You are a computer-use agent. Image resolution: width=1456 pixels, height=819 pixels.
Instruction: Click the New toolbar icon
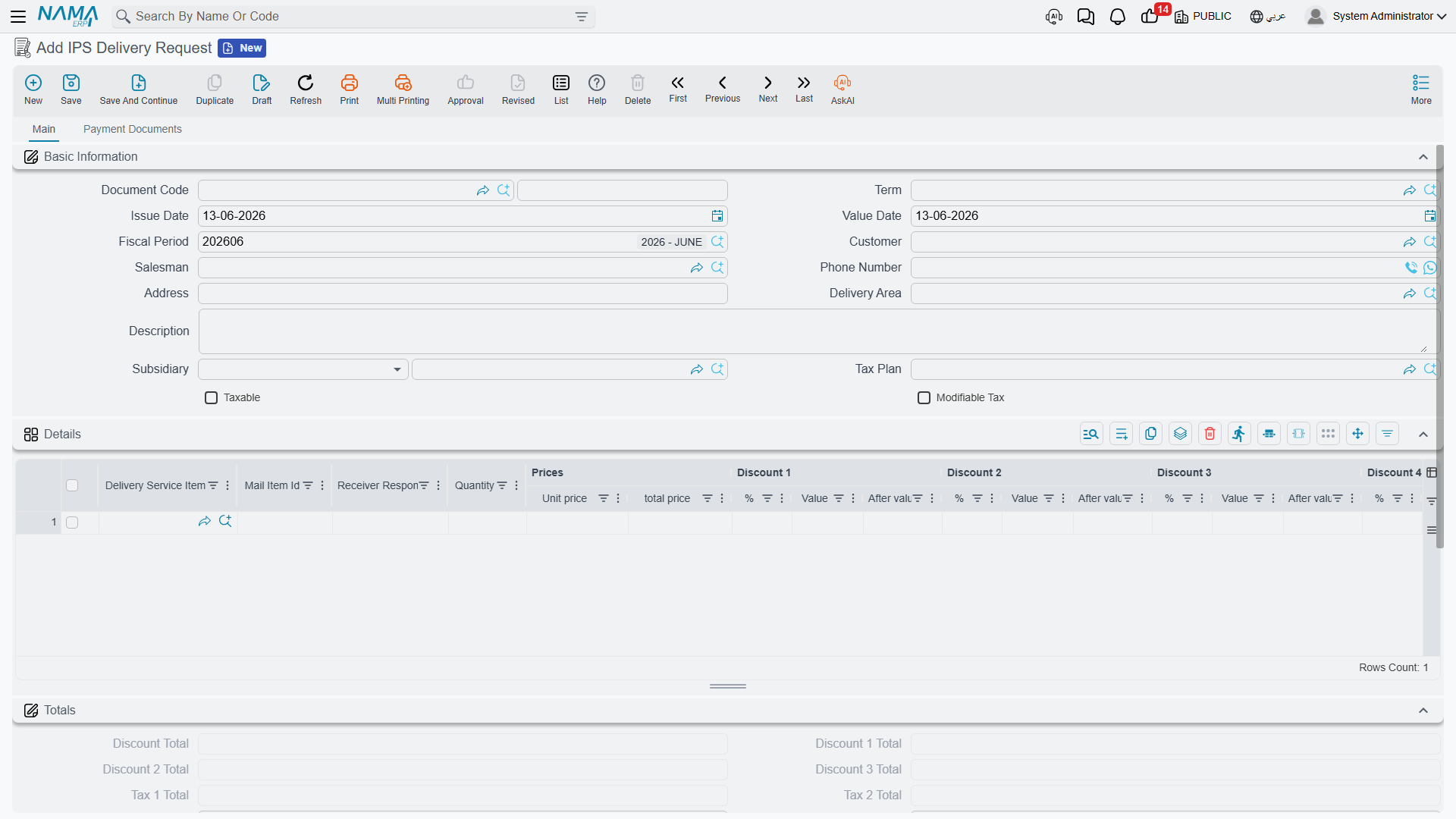(33, 89)
